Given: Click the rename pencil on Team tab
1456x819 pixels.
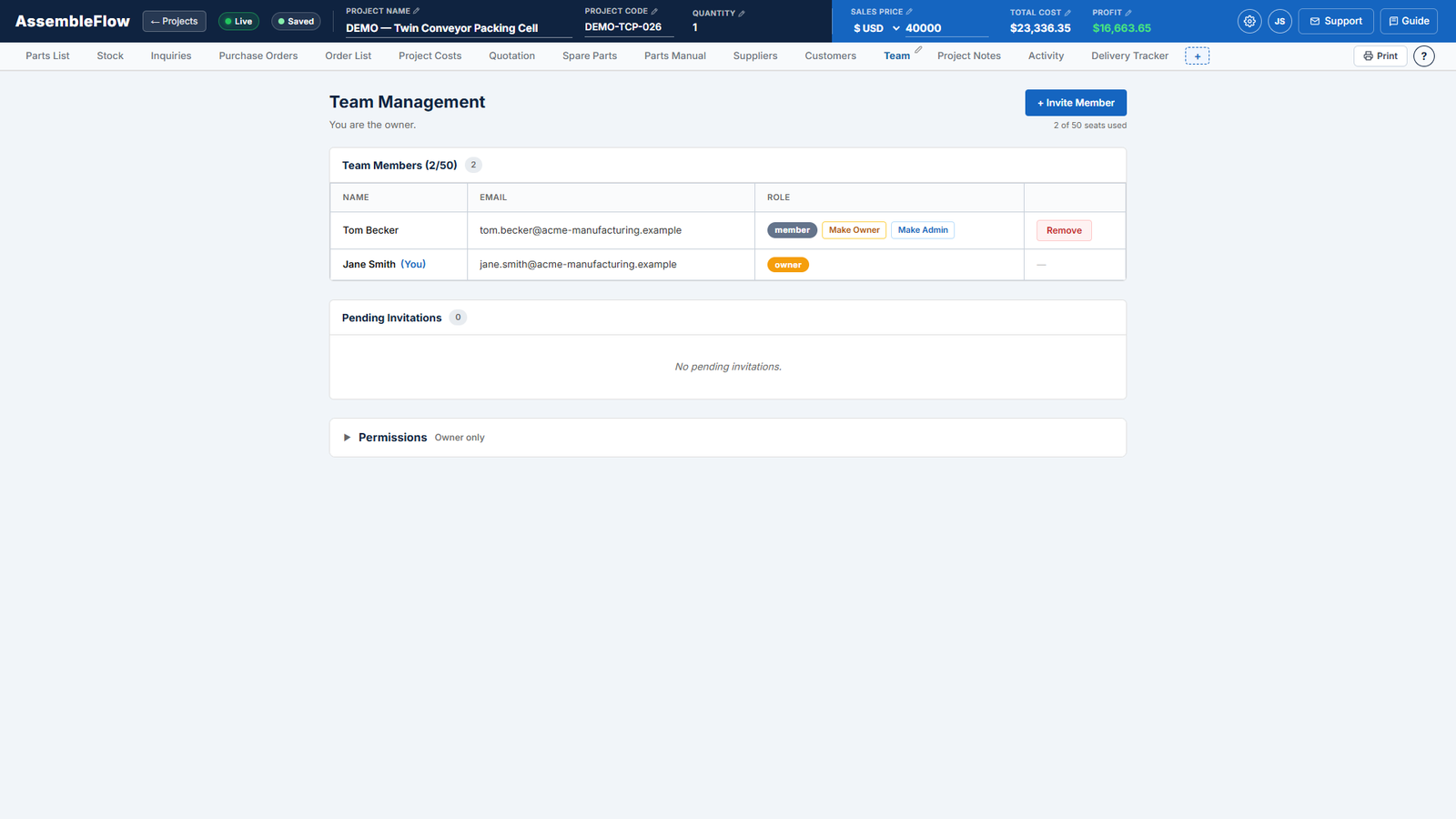Looking at the screenshot, I should (x=918, y=49).
